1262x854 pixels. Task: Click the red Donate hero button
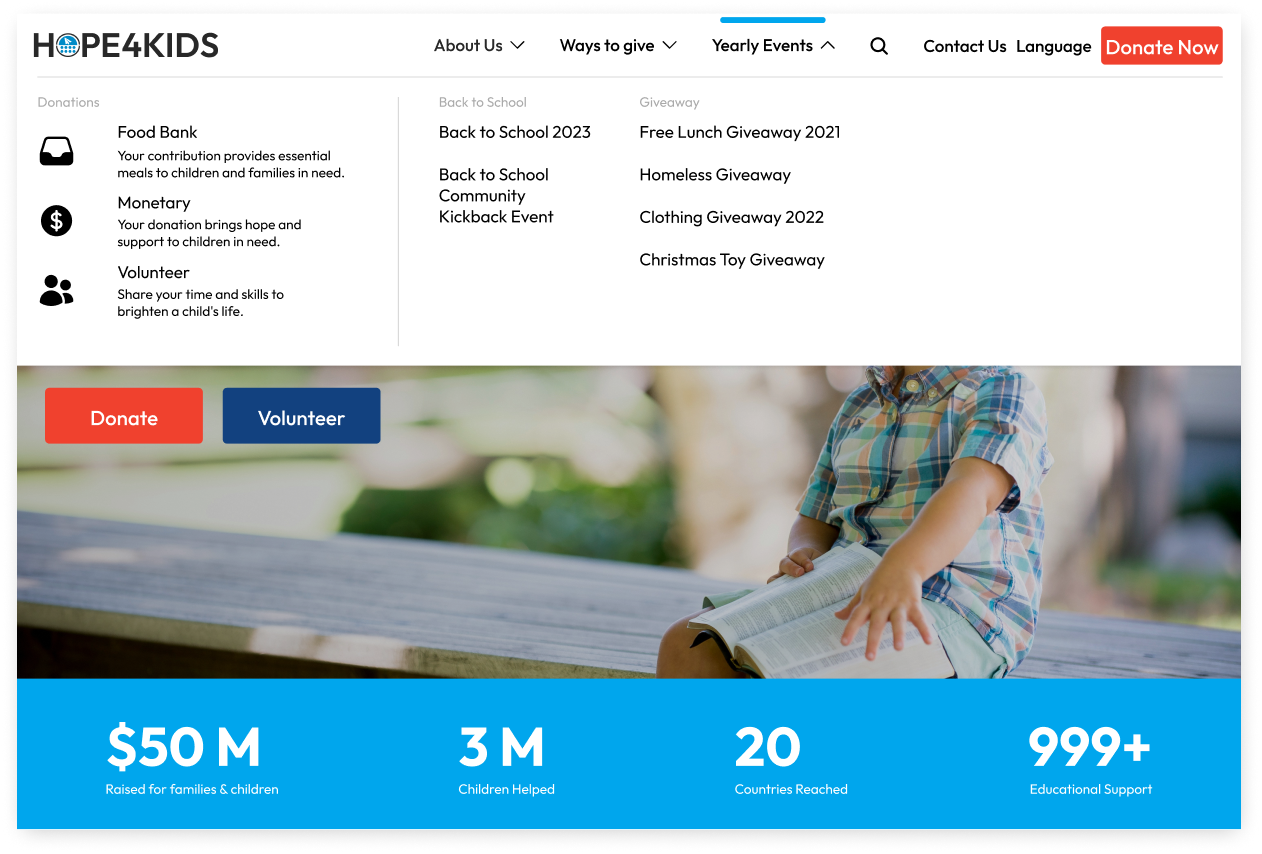(124, 417)
